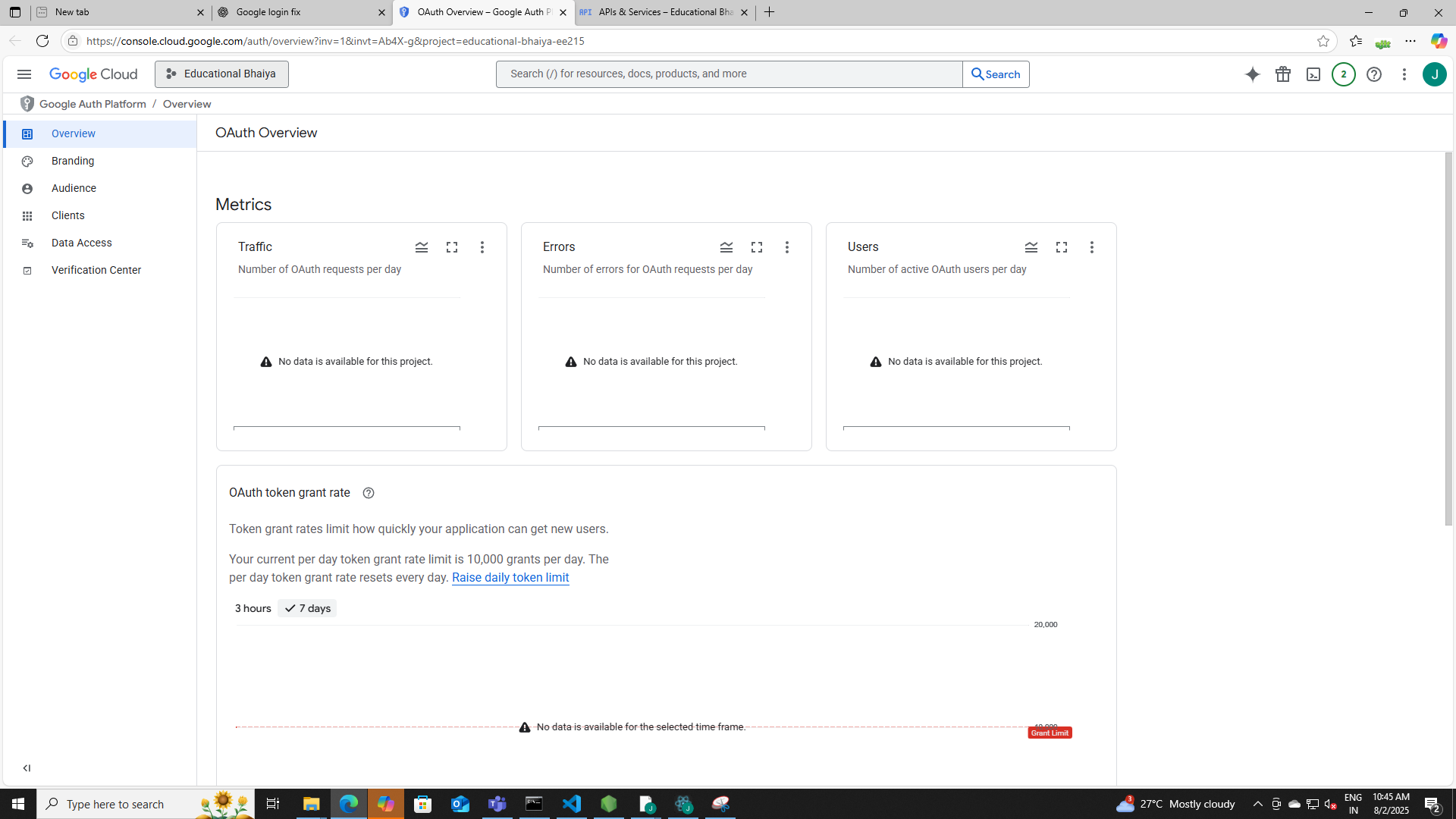Select the 3 hours time range
Image resolution: width=1456 pixels, height=819 pixels.
coord(253,608)
